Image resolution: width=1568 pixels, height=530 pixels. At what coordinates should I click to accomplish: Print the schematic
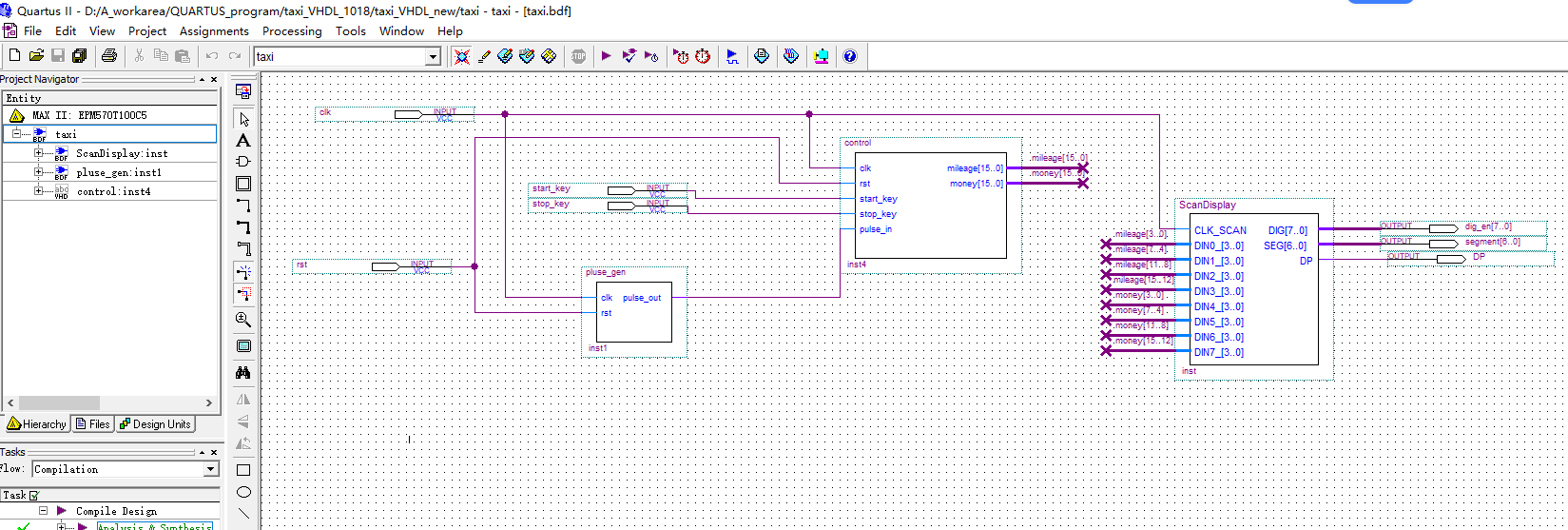click(x=109, y=56)
